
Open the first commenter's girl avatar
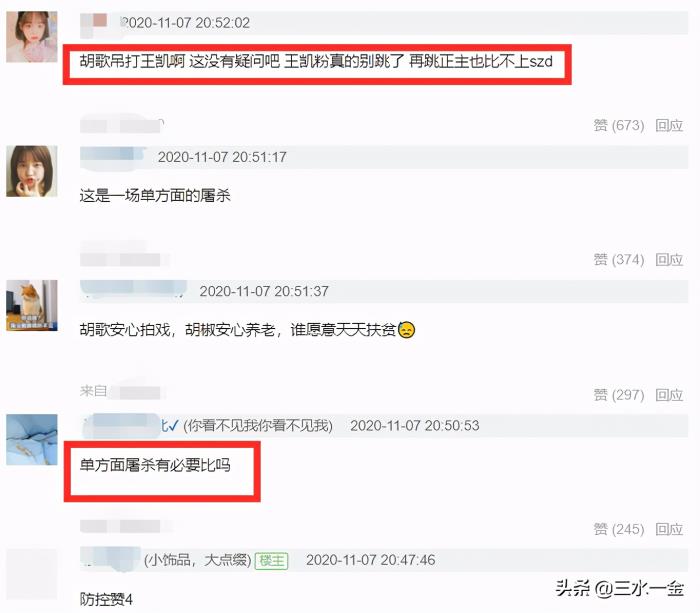(x=32, y=37)
